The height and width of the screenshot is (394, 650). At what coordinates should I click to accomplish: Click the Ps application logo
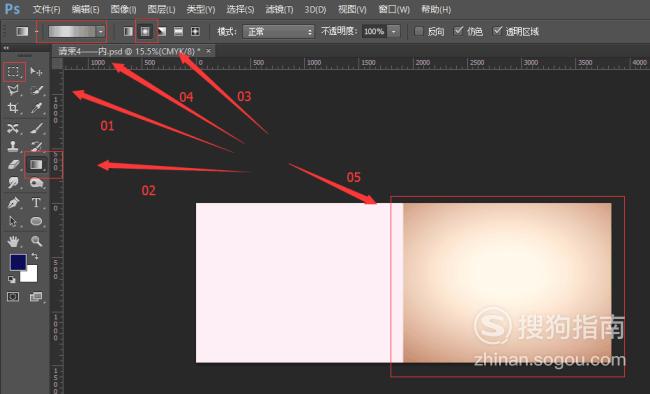[x=12, y=9]
